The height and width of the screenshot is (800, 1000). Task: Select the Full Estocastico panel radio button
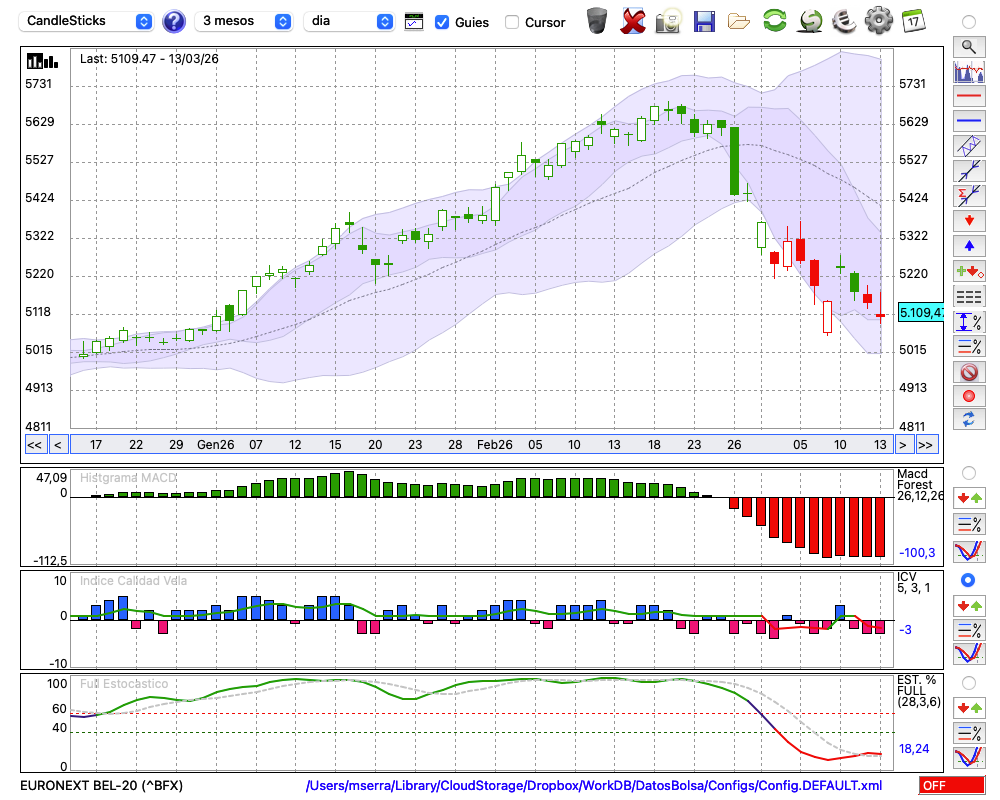(969, 683)
